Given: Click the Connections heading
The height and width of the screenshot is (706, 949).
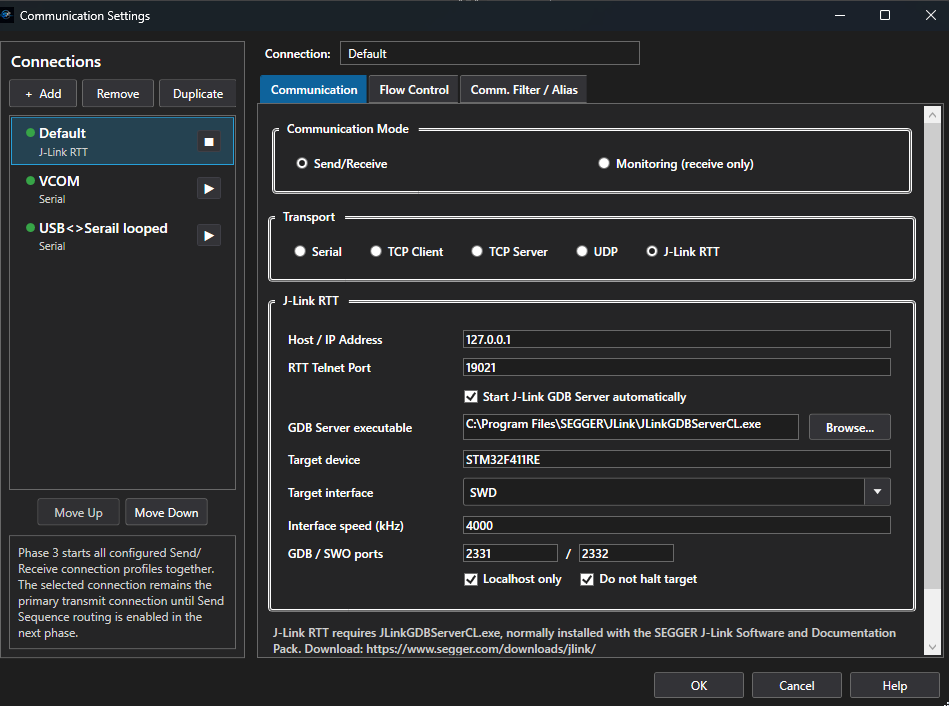Looking at the screenshot, I should 56,62.
